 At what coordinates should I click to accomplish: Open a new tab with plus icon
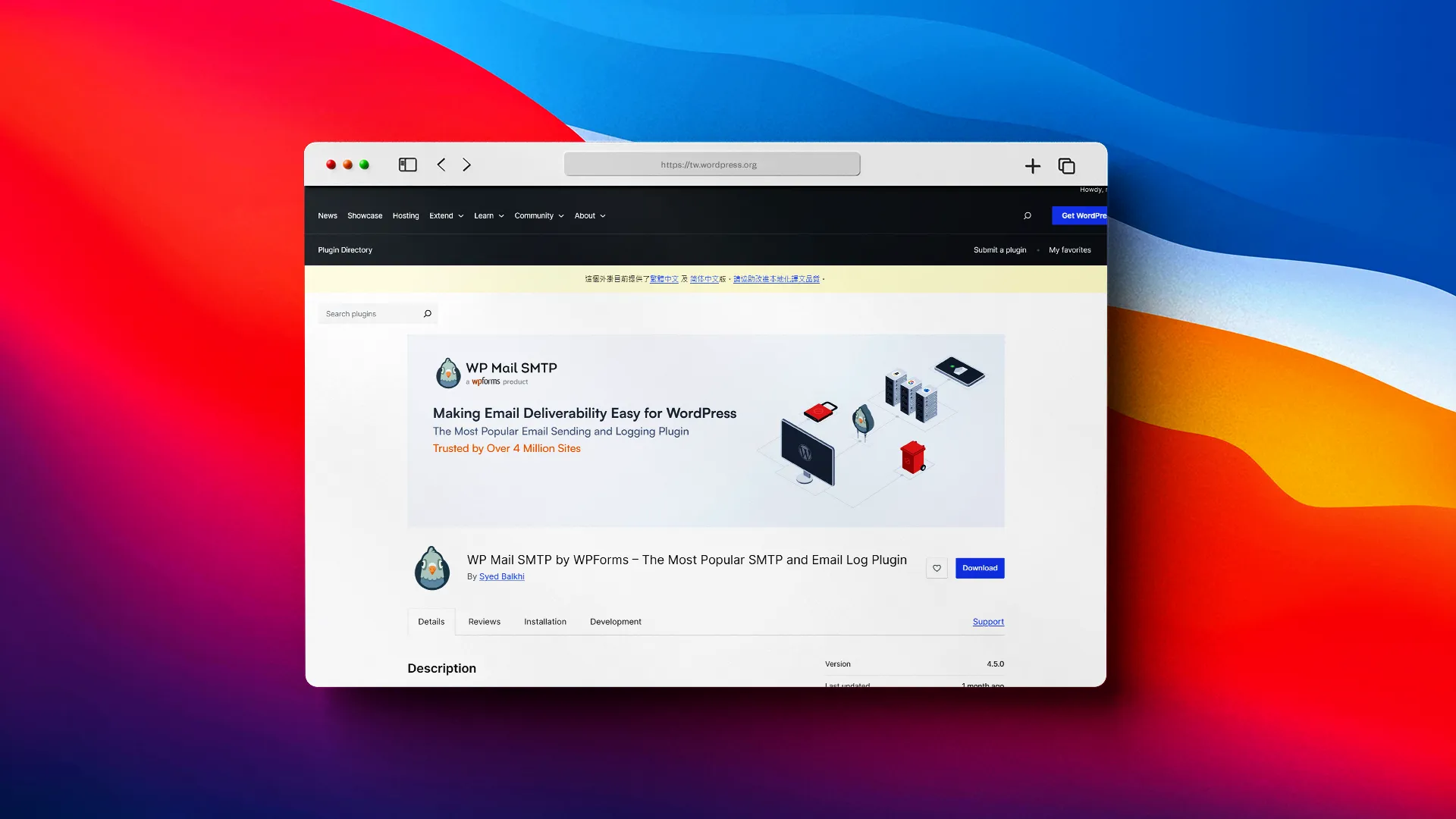tap(1032, 166)
